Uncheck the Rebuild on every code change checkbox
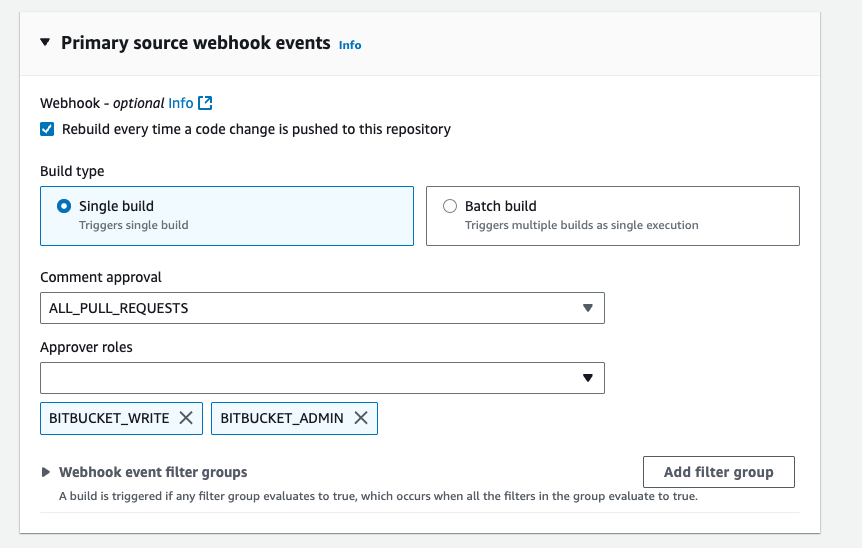Screen dimensions: 862x548 point(47,129)
